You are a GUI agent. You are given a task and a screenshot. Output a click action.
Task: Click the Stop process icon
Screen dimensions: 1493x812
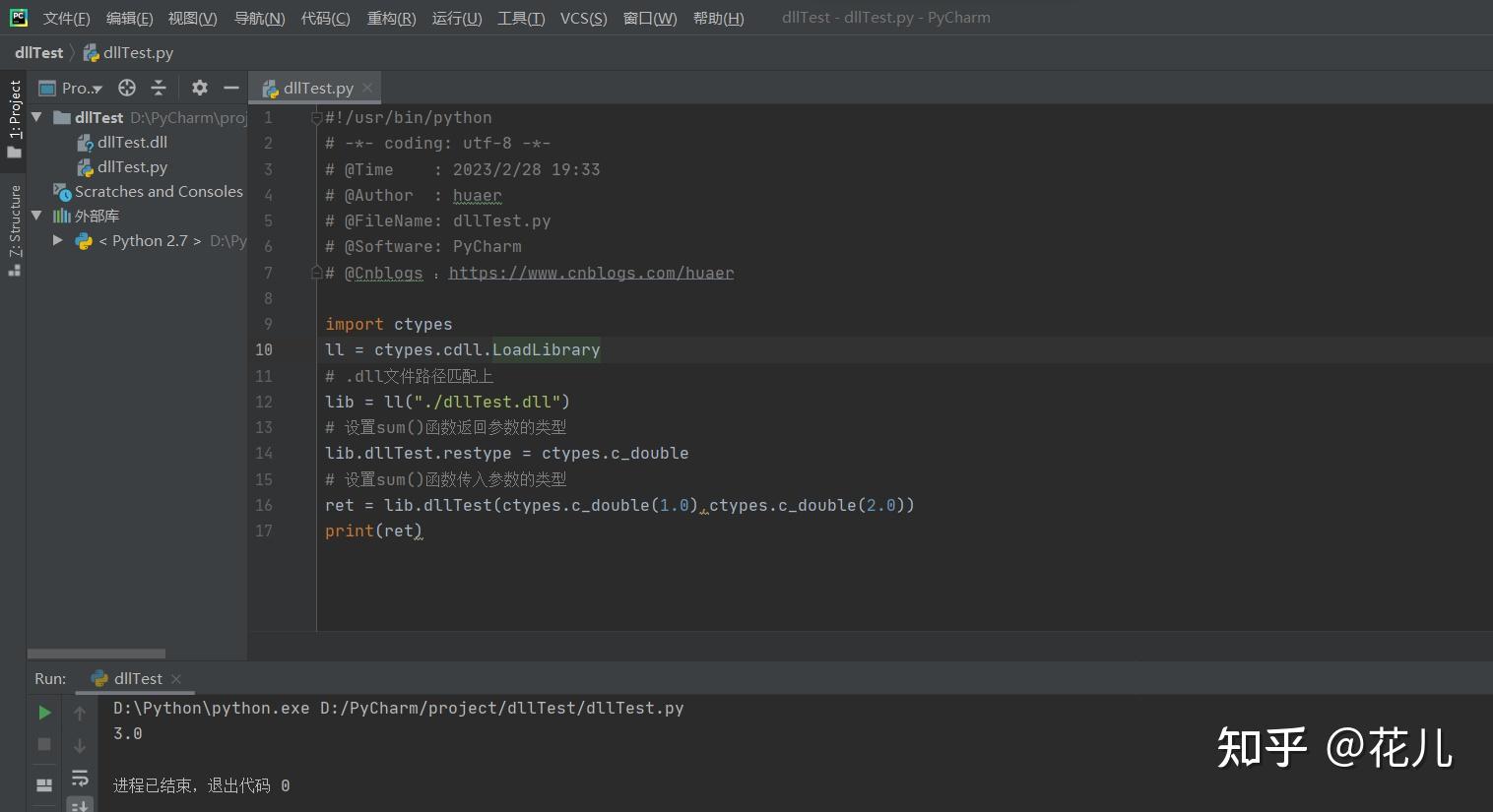[43, 745]
